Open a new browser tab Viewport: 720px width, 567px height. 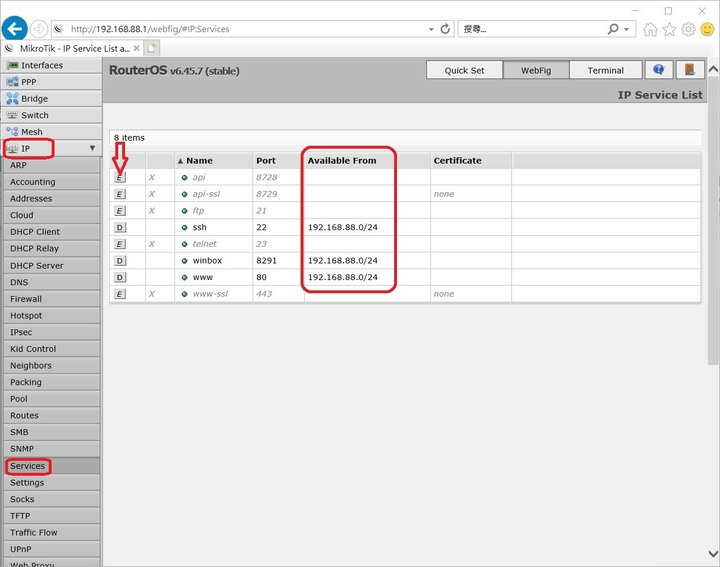coord(152,48)
